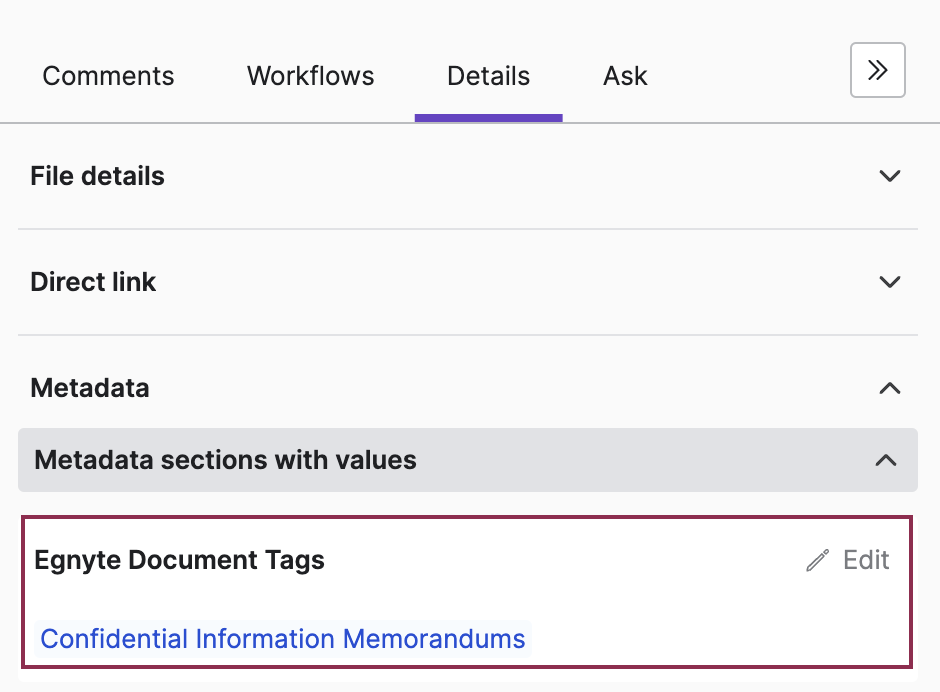Image resolution: width=940 pixels, height=692 pixels.
Task: Select the Details tab
Action: [x=489, y=76]
